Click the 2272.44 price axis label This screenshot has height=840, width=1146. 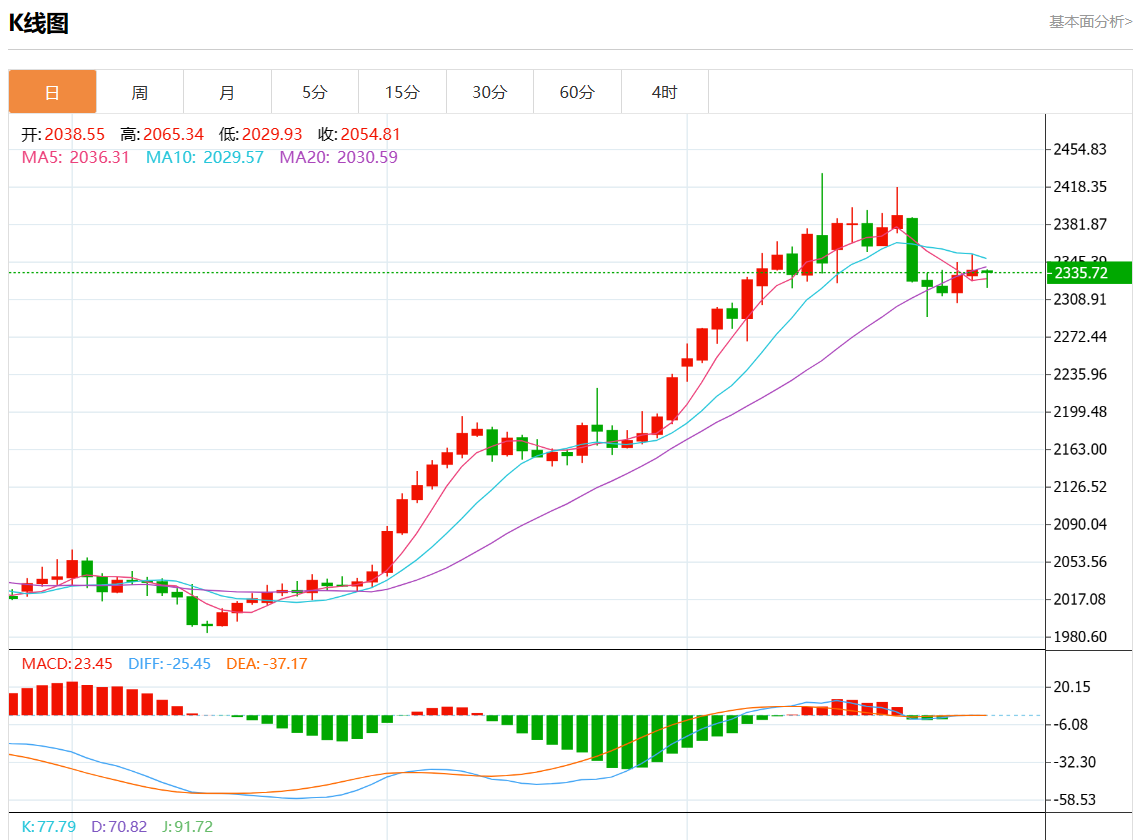[1079, 337]
